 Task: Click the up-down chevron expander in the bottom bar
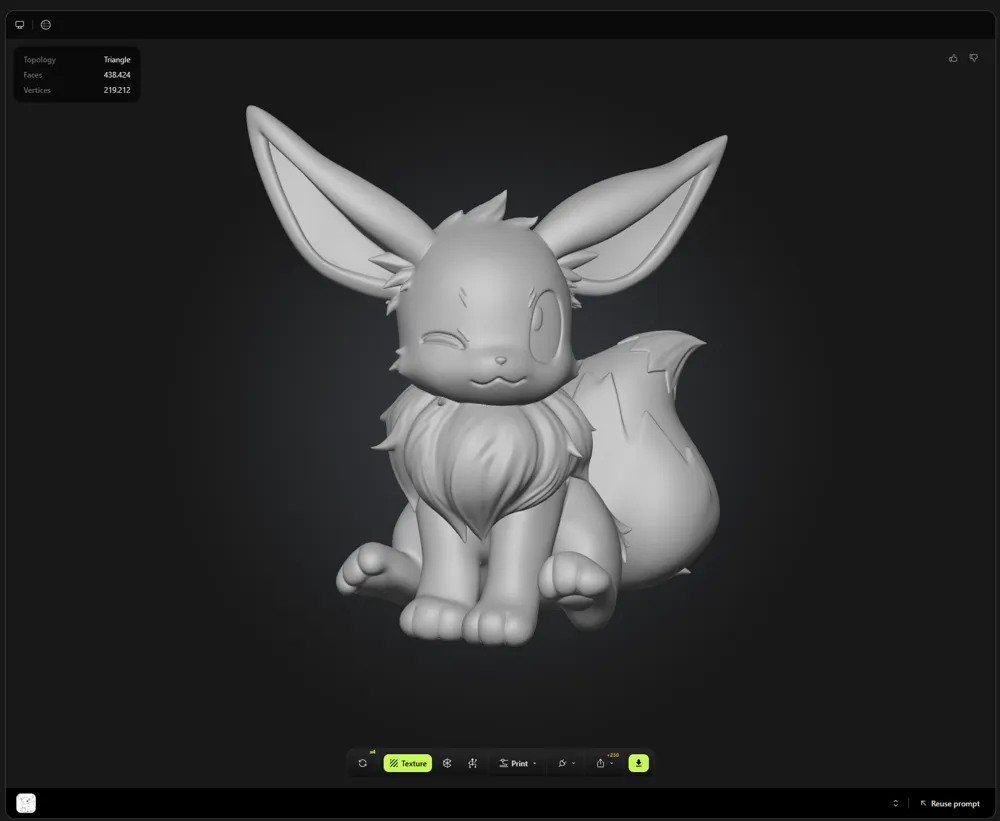point(895,803)
